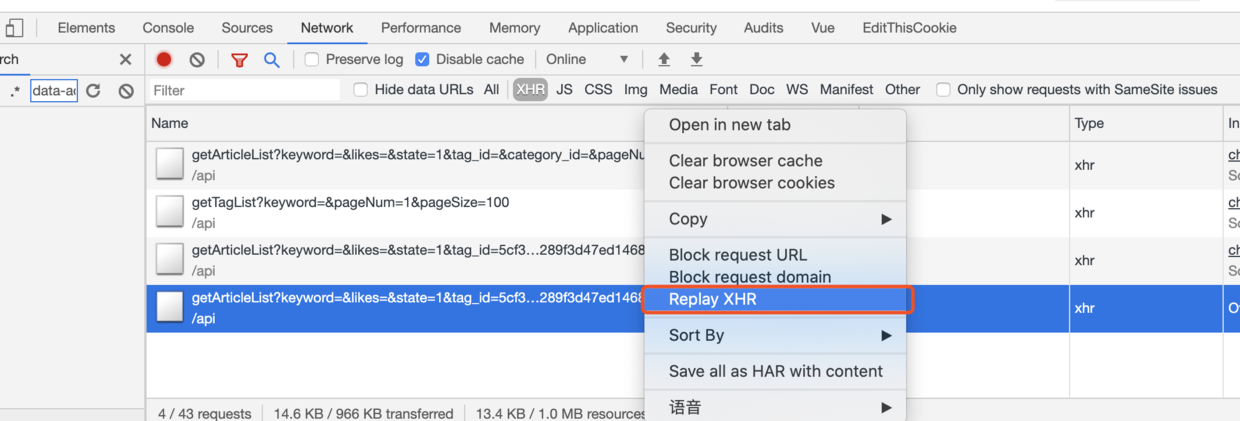The image size is (1240, 421).
Task: Clear the network log
Action: coord(197,60)
